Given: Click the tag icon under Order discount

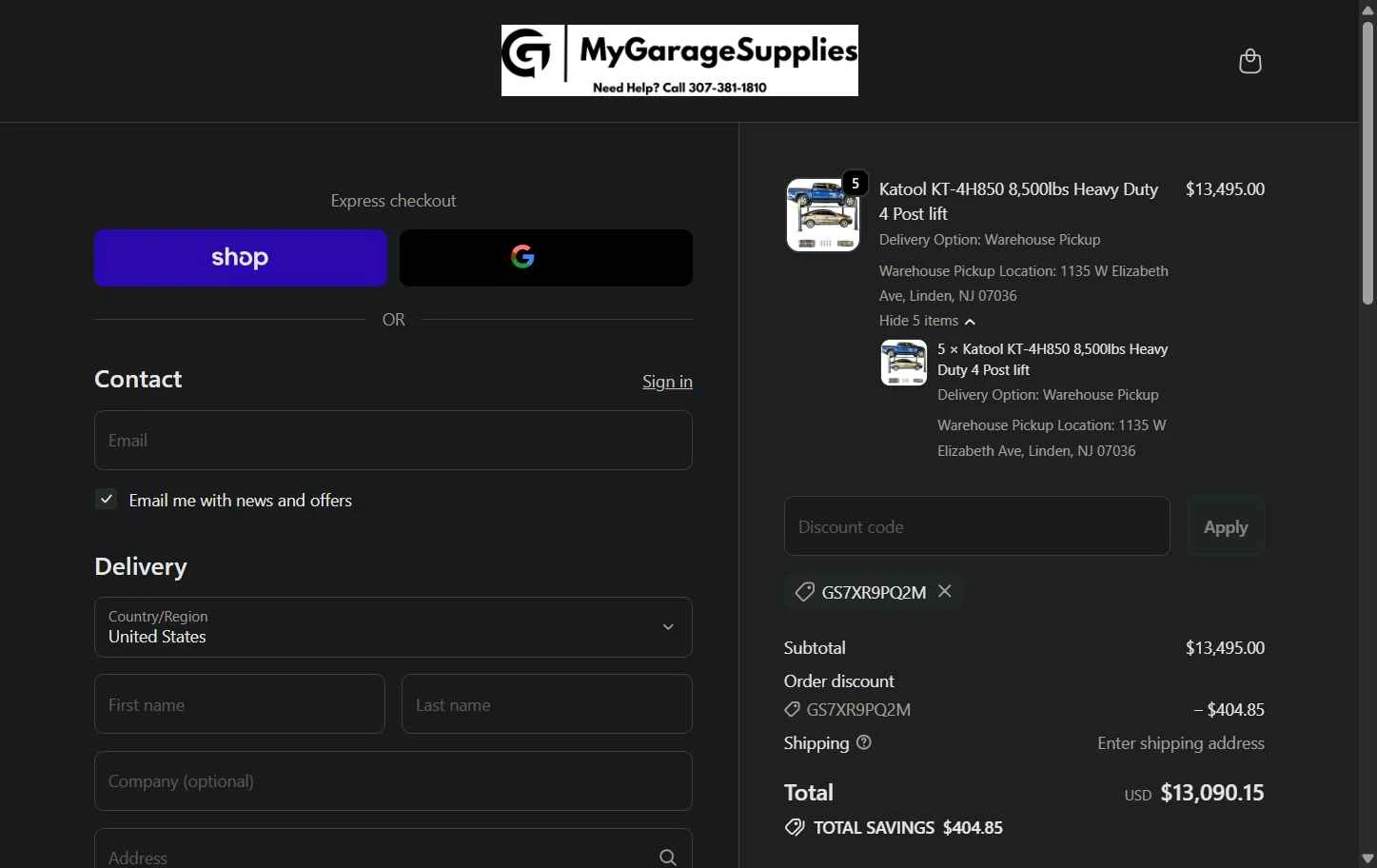Looking at the screenshot, I should click(x=792, y=709).
